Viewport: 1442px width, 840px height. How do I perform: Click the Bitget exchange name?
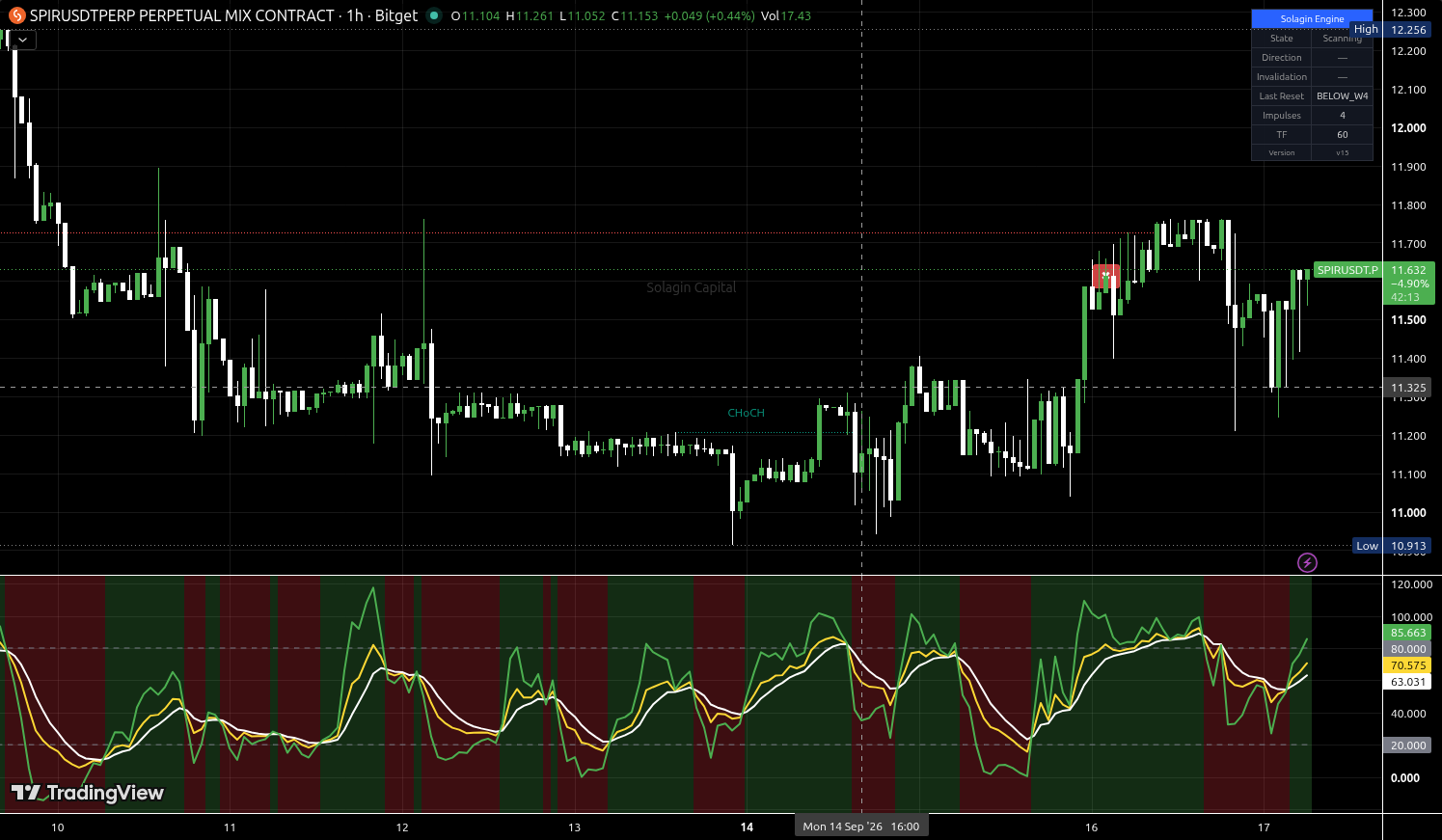coord(396,15)
